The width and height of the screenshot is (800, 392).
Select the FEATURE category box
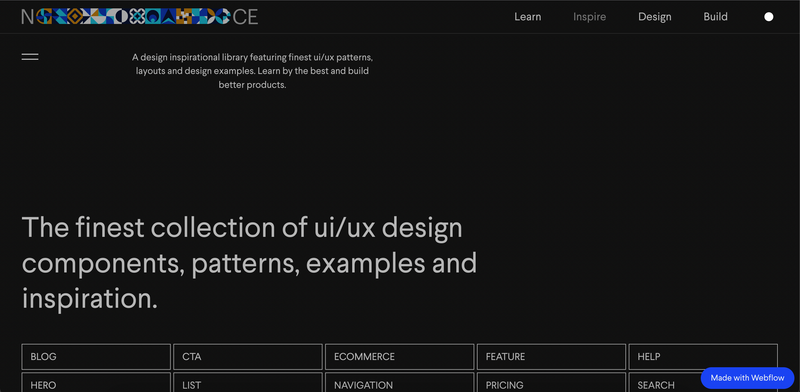click(x=552, y=357)
